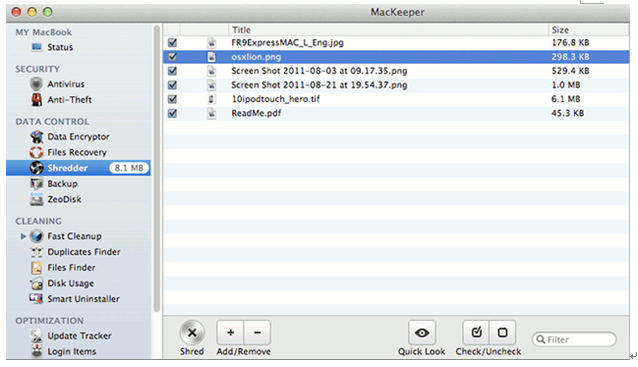Open the Update Tracker icon
The height and width of the screenshot is (367, 638).
pos(36,336)
